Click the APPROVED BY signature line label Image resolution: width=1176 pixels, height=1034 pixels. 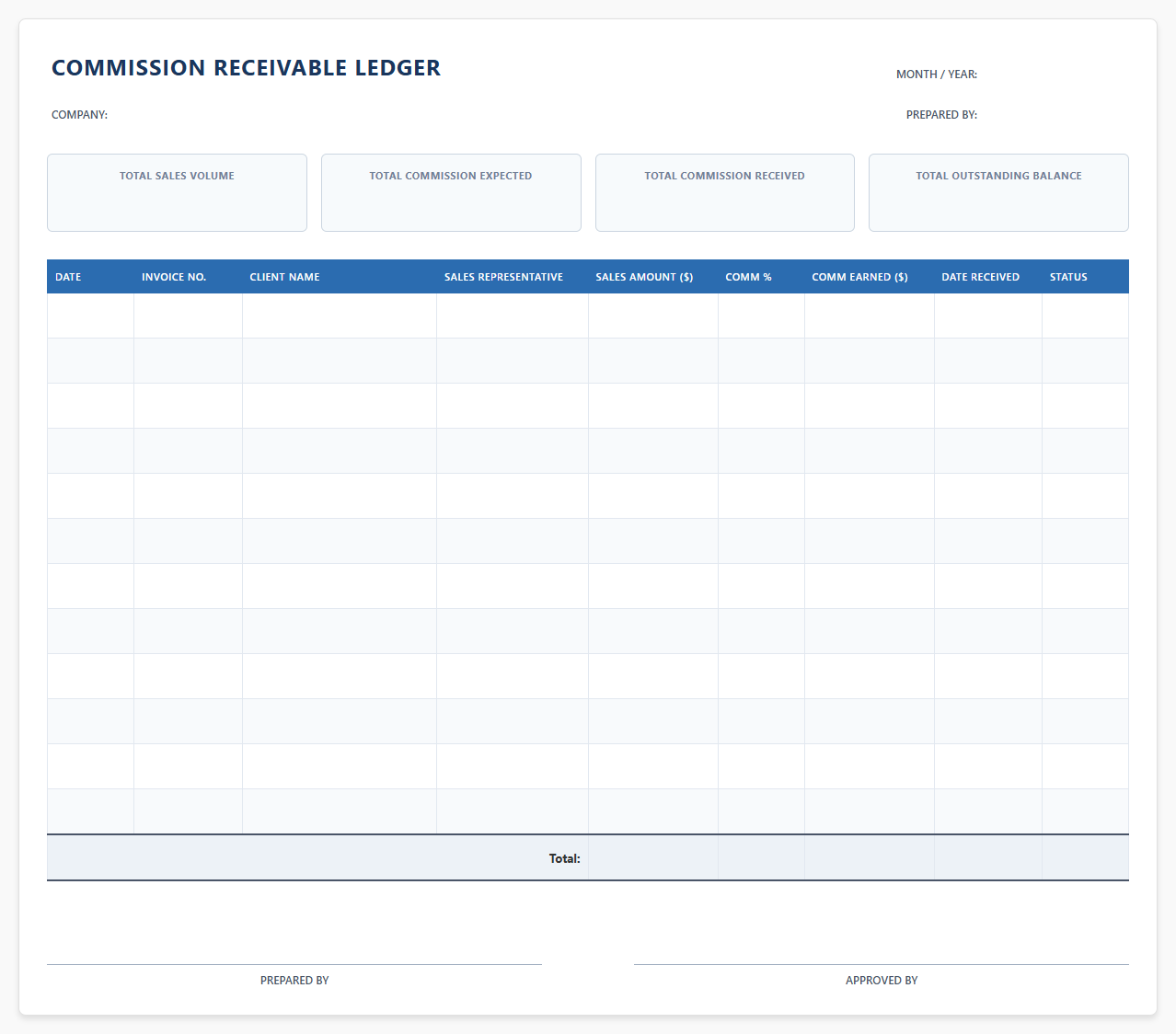882,981
